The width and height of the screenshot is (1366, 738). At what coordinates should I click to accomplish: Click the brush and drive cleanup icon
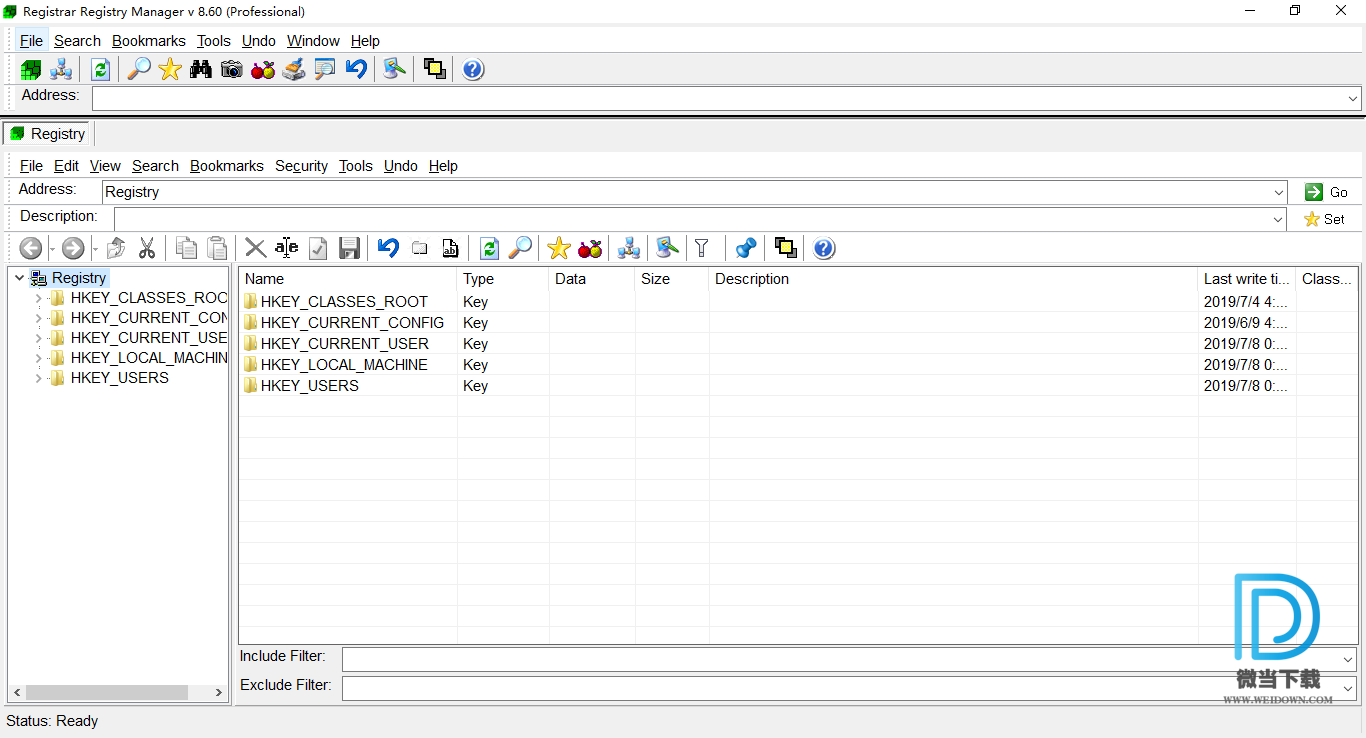point(294,69)
